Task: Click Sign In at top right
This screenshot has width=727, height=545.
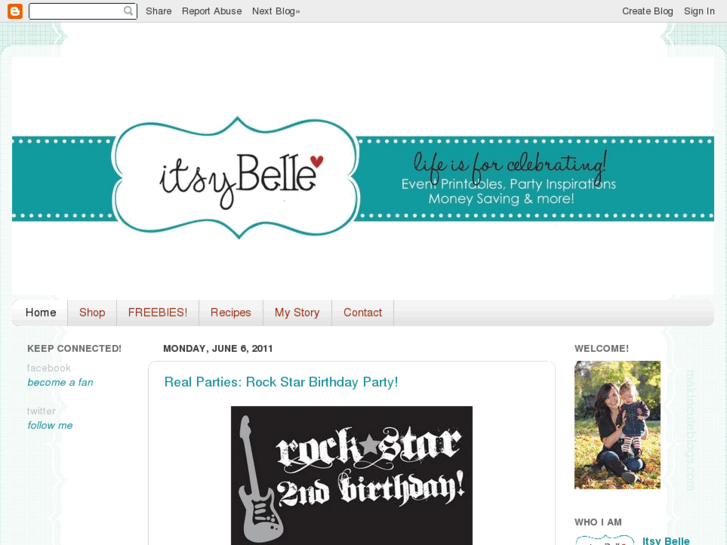Action: click(x=699, y=11)
